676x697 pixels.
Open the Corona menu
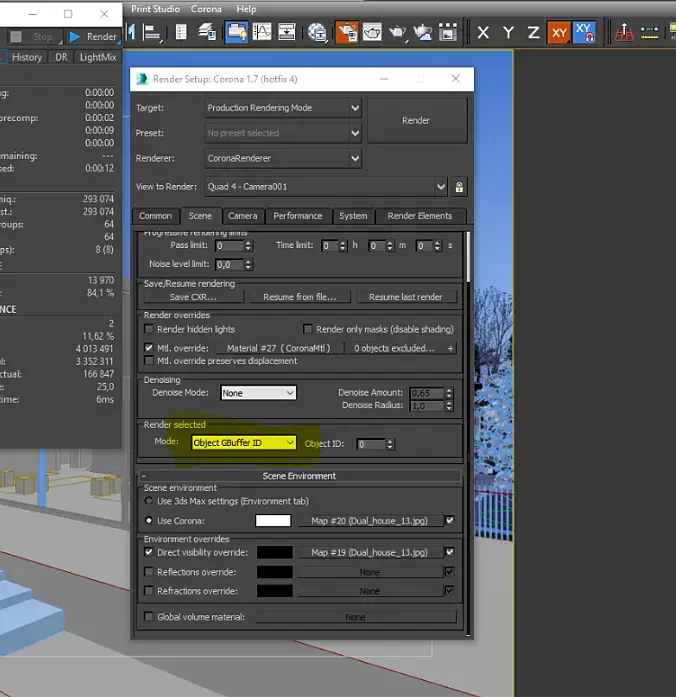207,9
